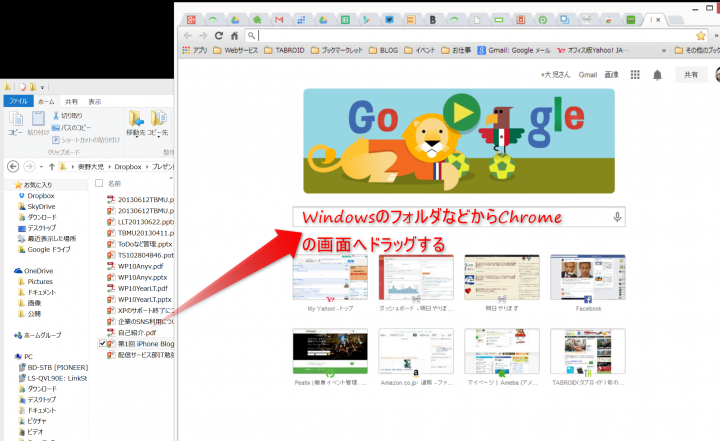Switch to the 表示 ribbon tab in Explorer
The image size is (720, 441).
pyautogui.click(x=95, y=102)
